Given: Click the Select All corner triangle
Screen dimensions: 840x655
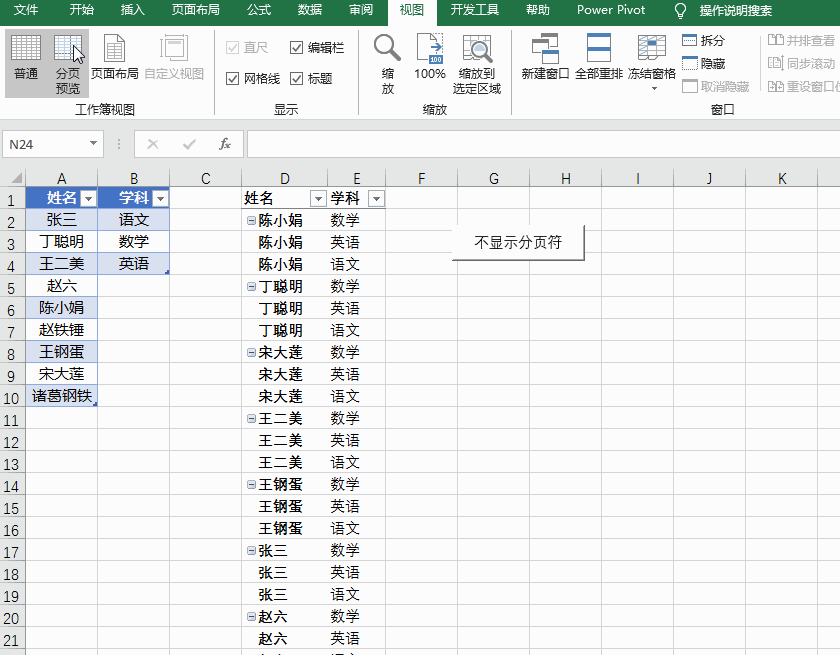Looking at the screenshot, I should click(16, 178).
